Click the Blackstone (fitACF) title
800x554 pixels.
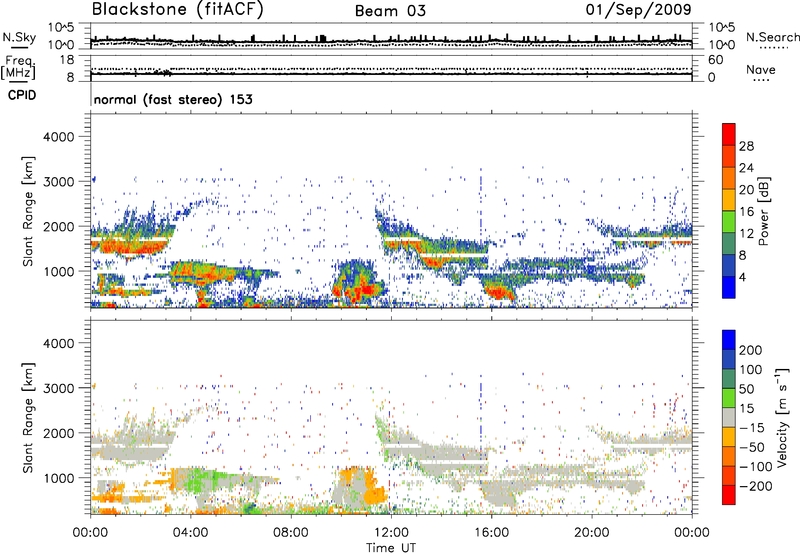click(x=178, y=9)
